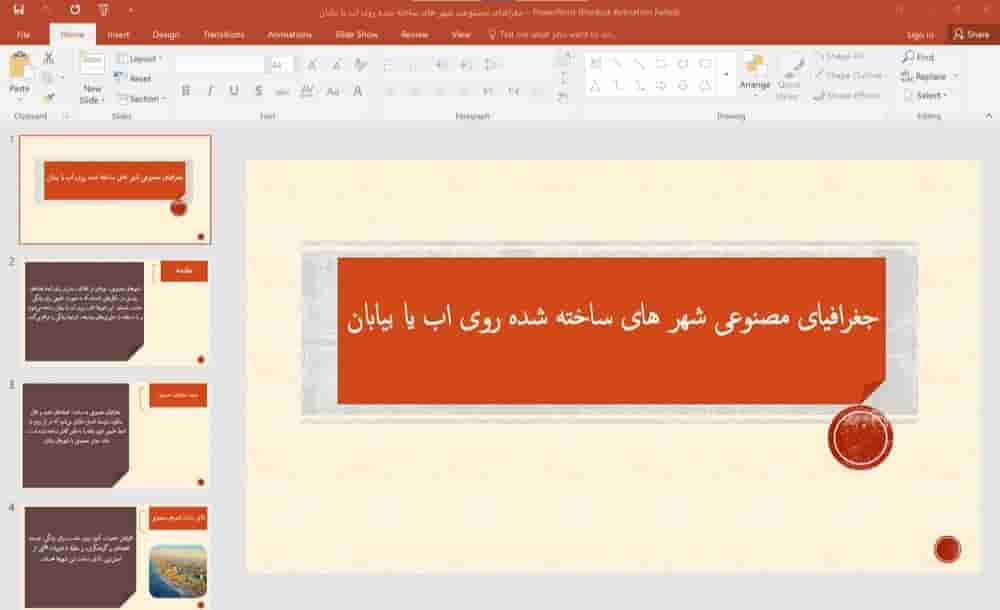Open the font name combo box
This screenshot has height=610, width=1000.
coord(219,64)
